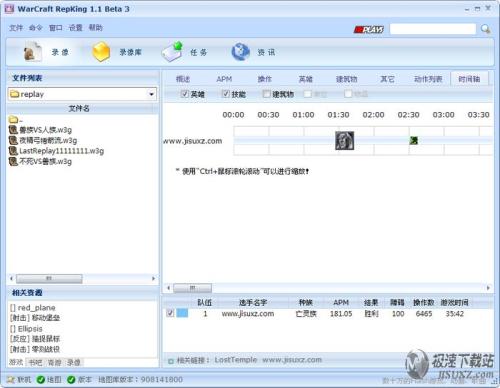This screenshot has width=500, height=388.
Task: Toggle the 技能 timeline checkbox
Action: 226,94
